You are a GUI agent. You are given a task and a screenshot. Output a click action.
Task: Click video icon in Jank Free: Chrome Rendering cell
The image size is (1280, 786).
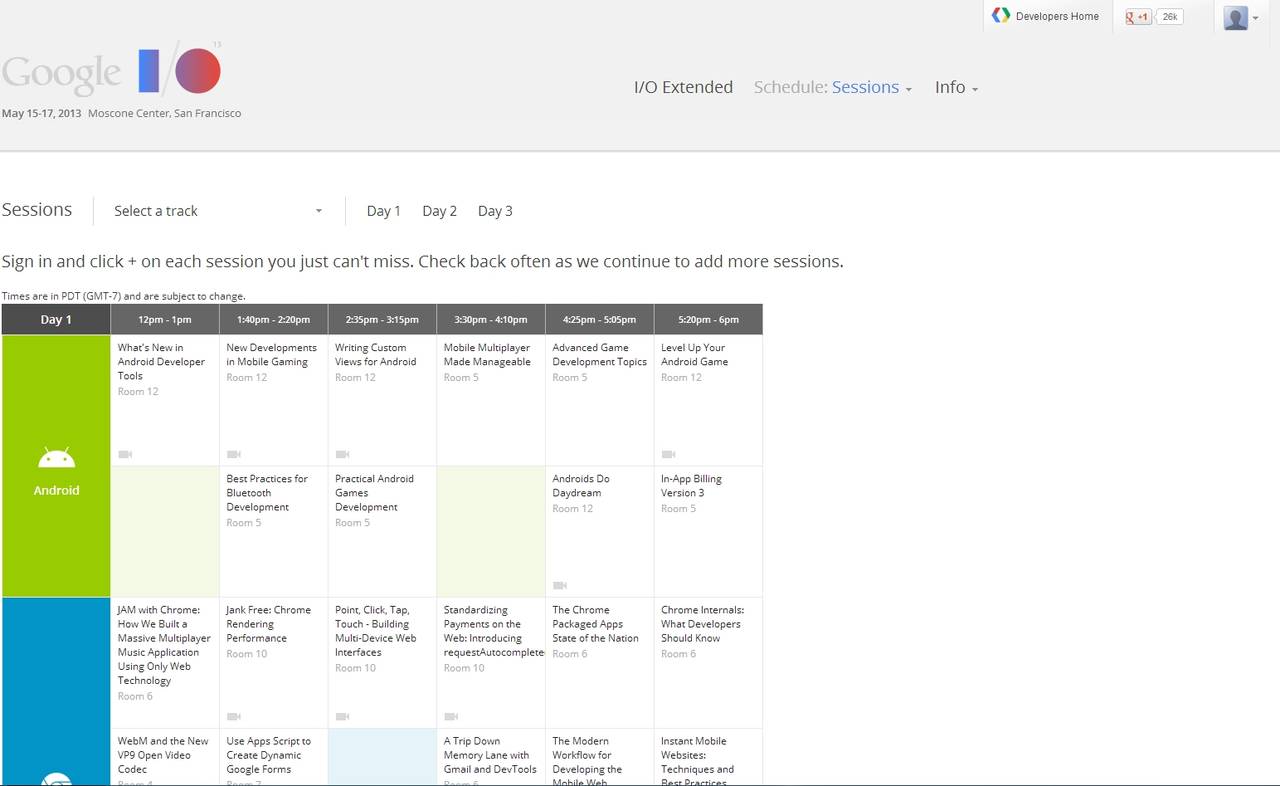tap(234, 716)
